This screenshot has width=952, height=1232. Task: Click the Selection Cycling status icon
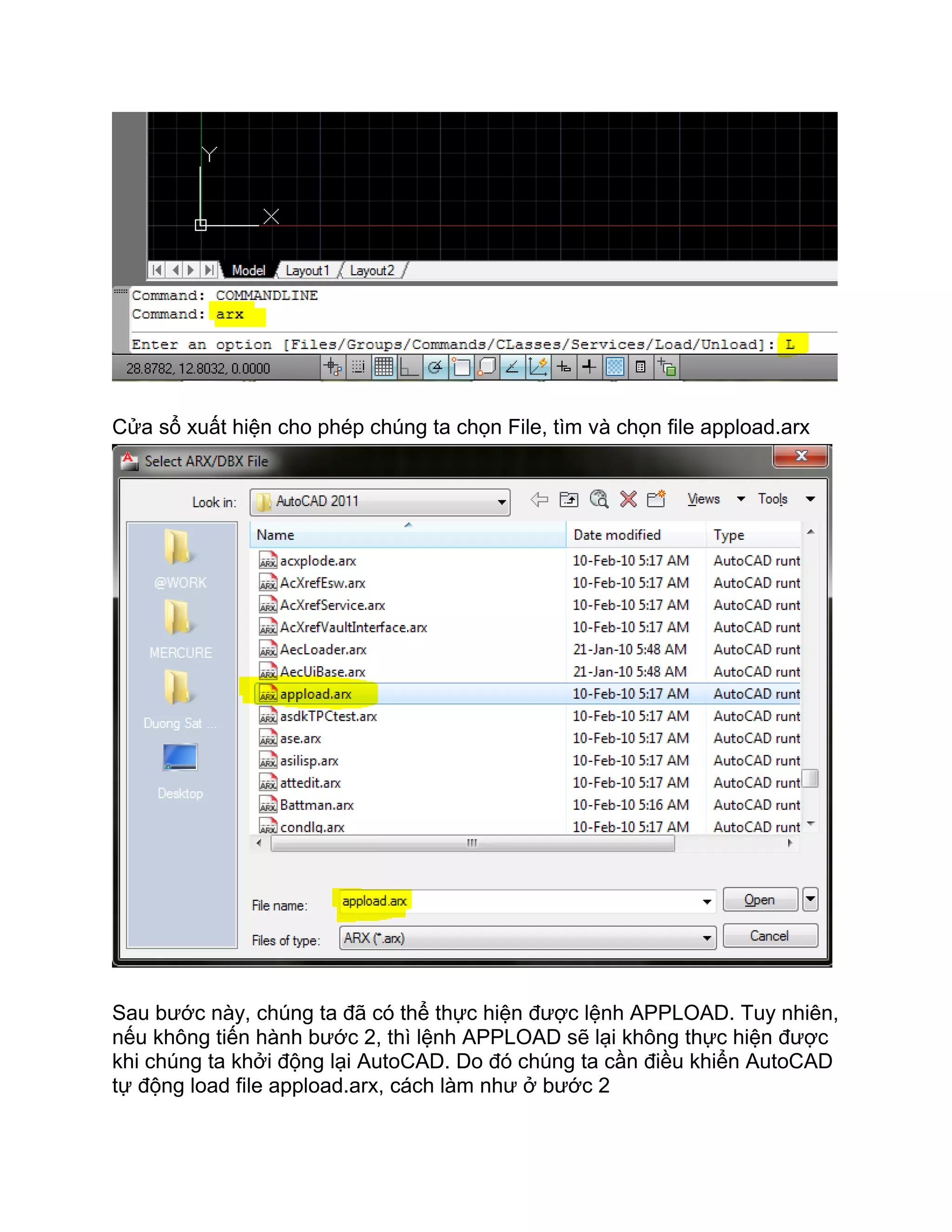point(667,367)
